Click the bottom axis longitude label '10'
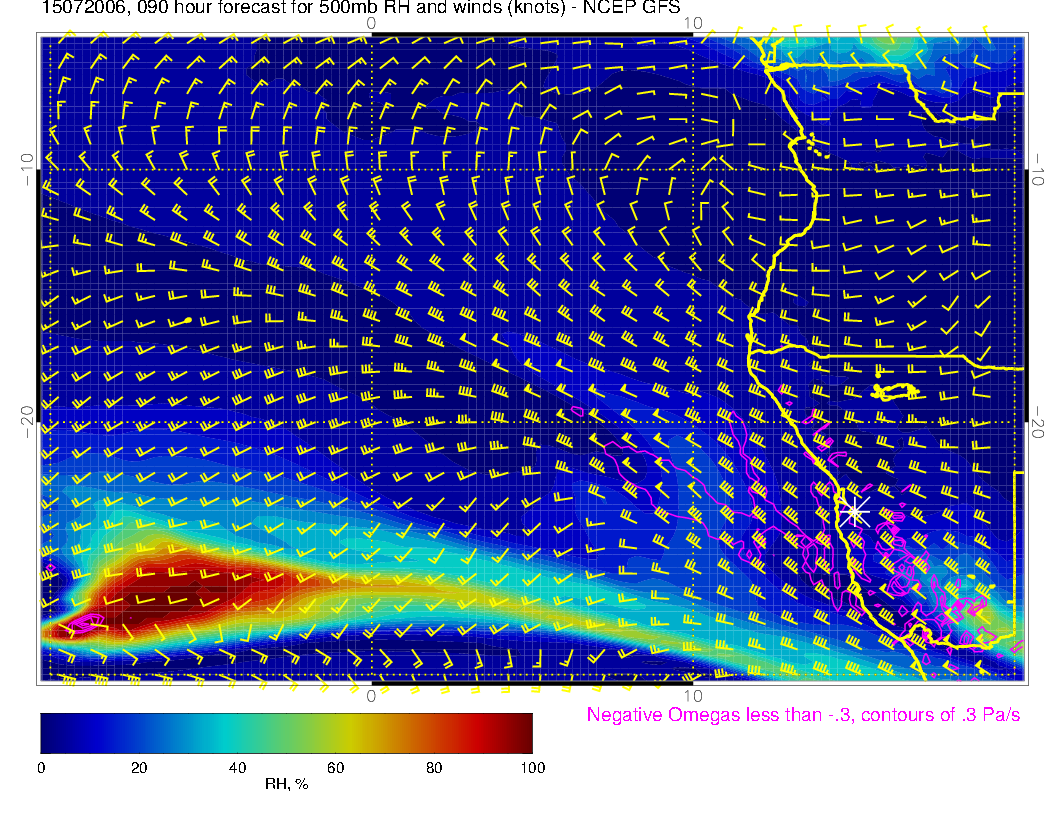 [x=693, y=696]
